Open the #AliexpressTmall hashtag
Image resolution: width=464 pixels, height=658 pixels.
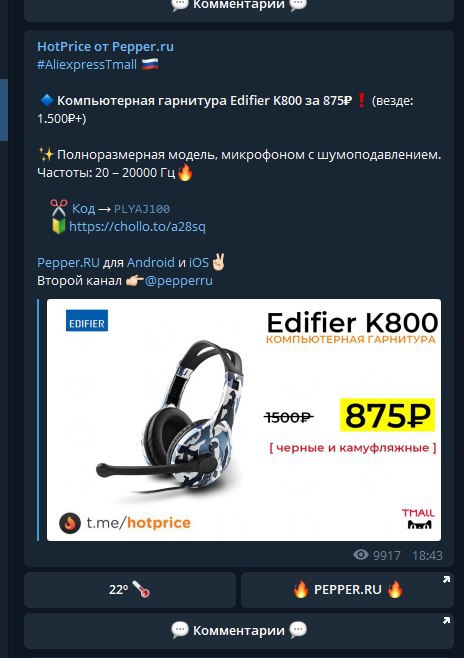(x=87, y=65)
